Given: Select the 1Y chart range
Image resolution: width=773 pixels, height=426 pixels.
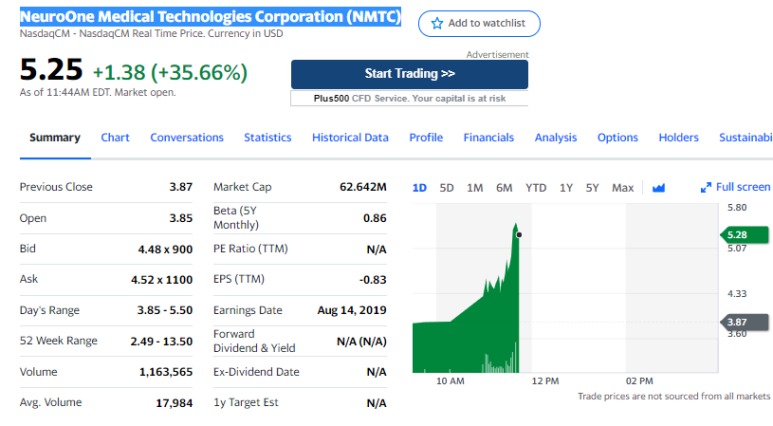Looking at the screenshot, I should coord(566,188).
